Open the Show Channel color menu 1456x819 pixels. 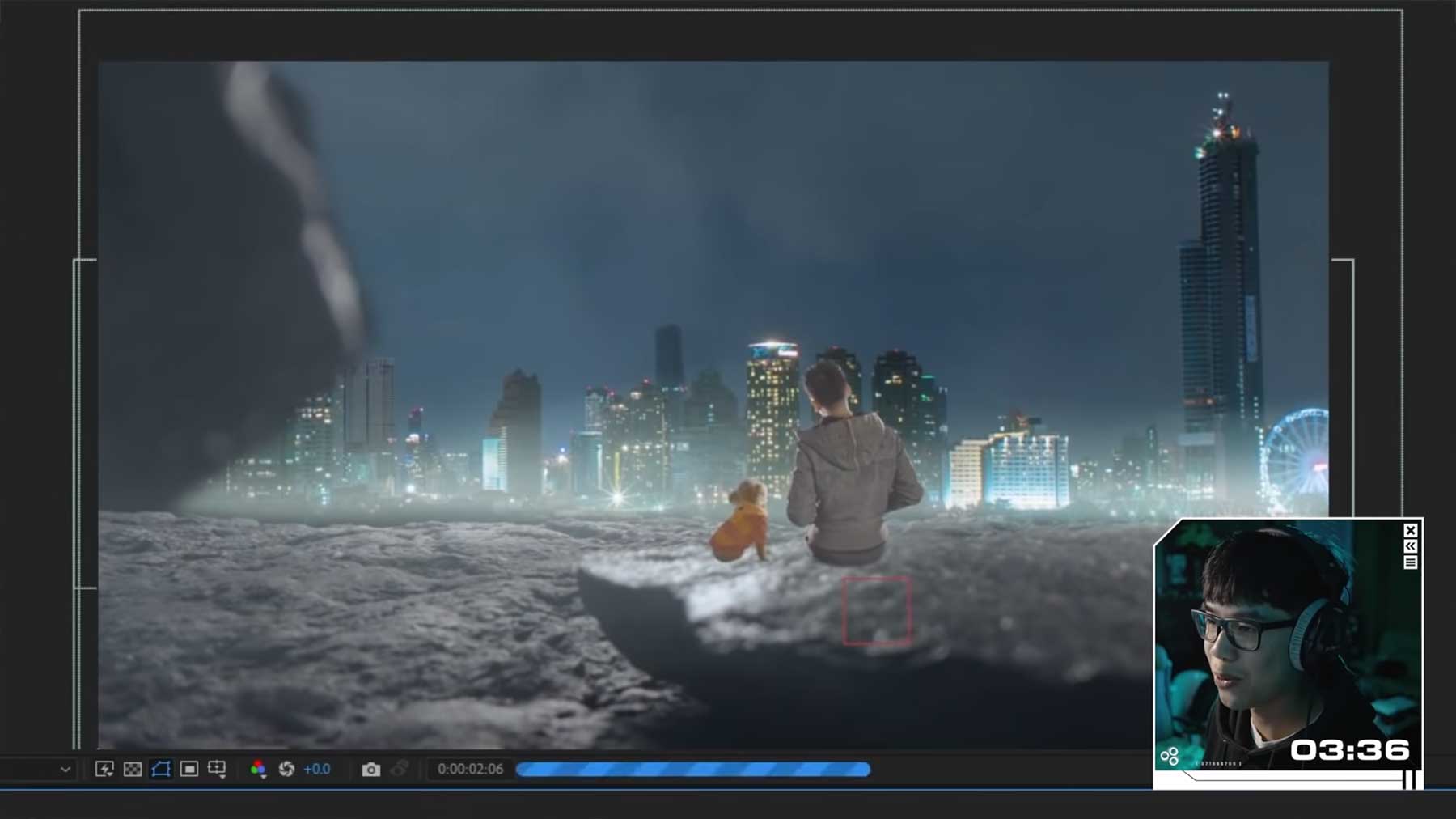tap(258, 769)
